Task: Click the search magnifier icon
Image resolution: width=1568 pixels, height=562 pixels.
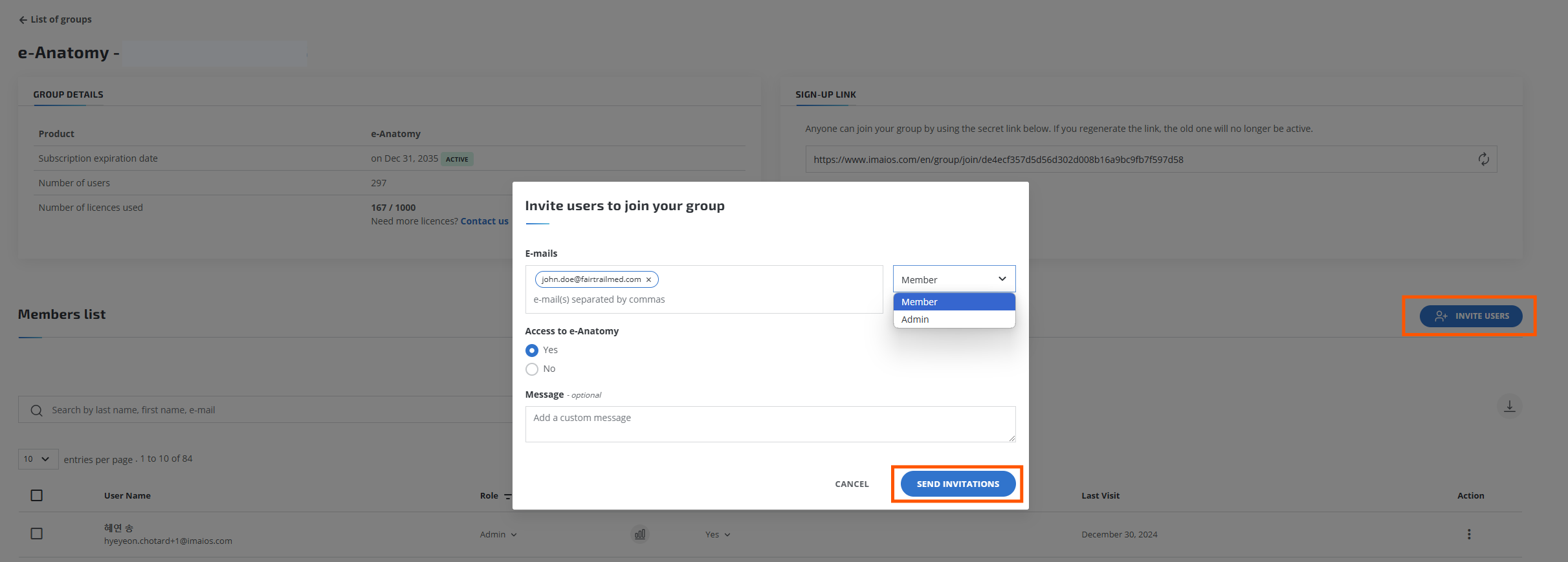Action: 36,411
